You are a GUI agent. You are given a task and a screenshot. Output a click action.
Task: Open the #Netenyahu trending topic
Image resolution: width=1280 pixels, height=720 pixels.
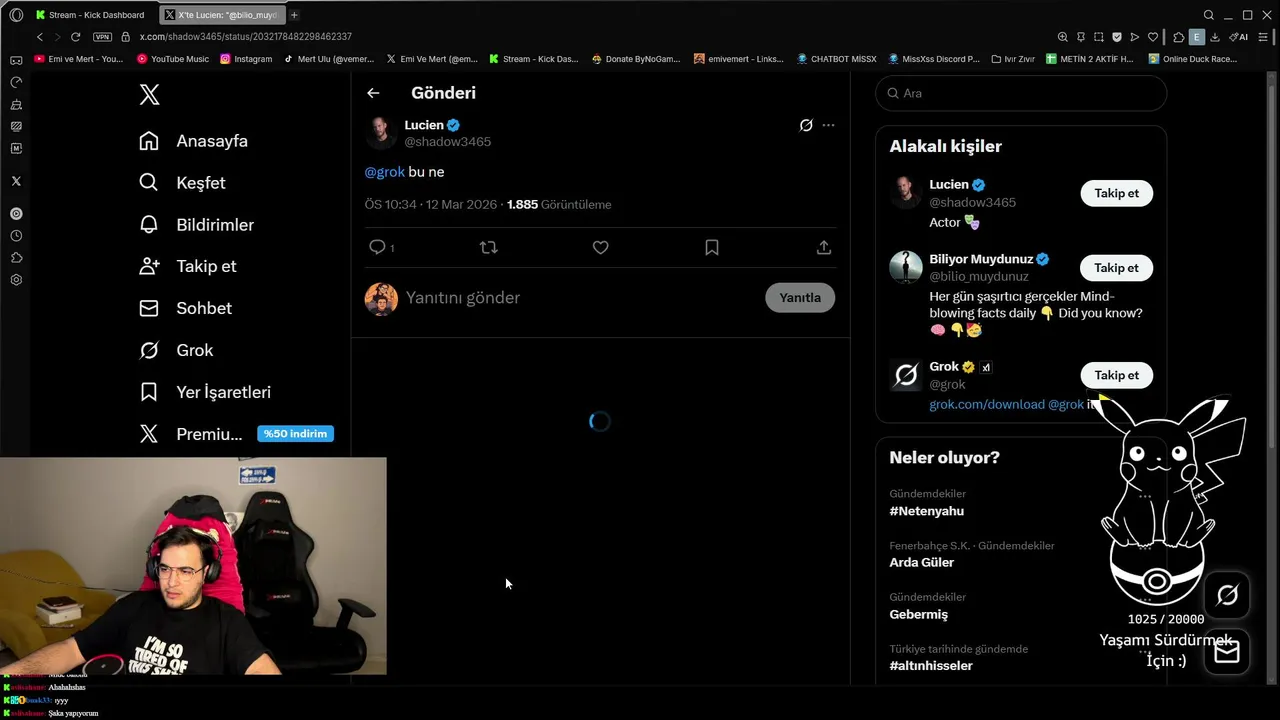tap(927, 511)
